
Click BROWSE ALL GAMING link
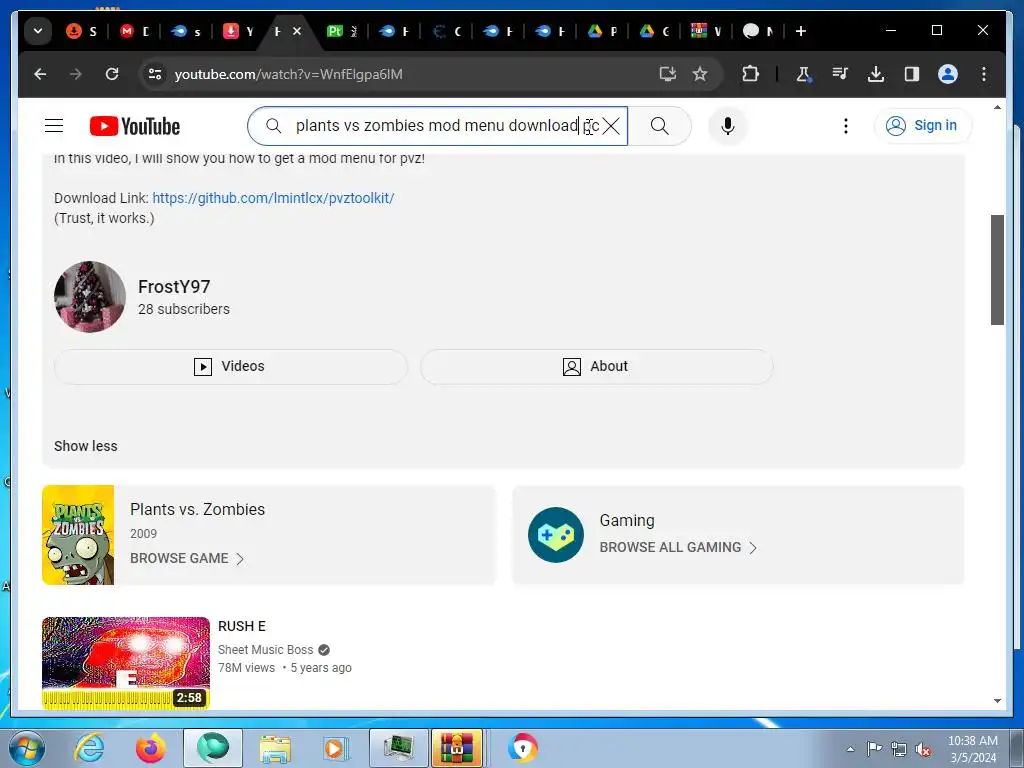[678, 547]
